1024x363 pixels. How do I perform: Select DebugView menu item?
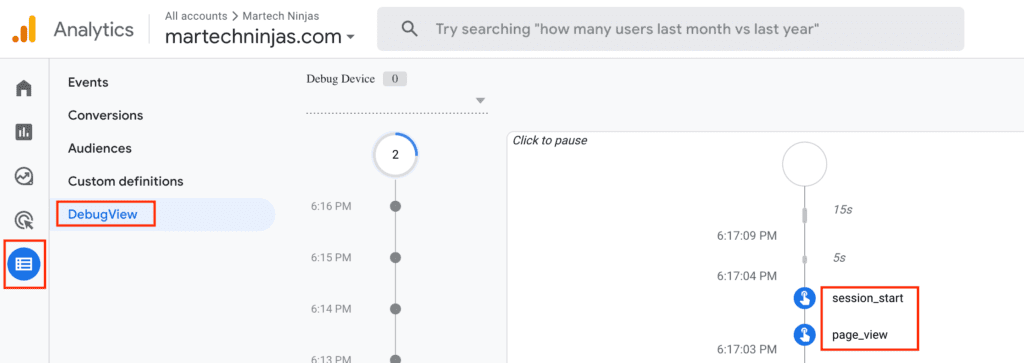click(x=163, y=214)
